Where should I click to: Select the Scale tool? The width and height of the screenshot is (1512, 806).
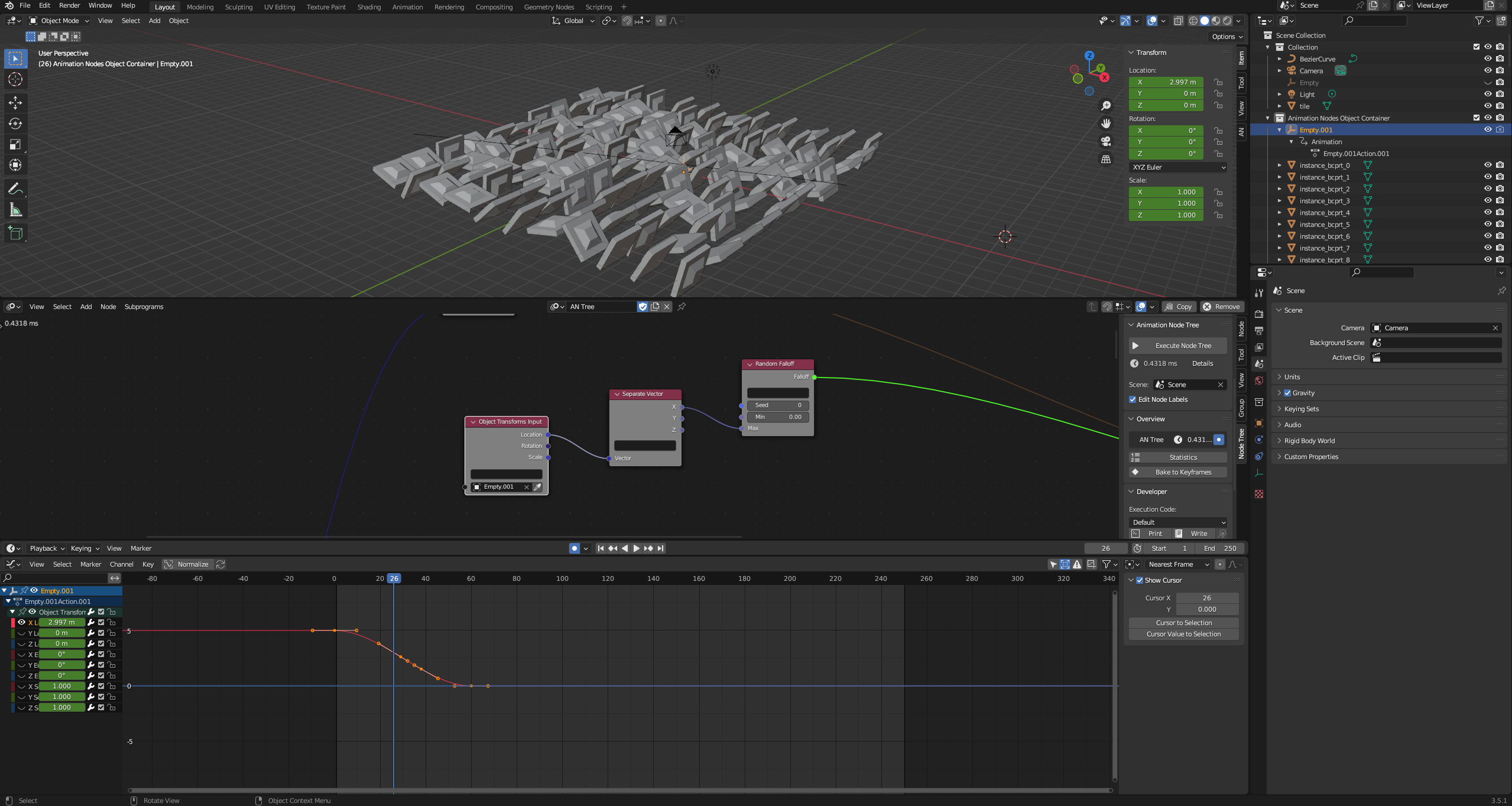coord(15,144)
